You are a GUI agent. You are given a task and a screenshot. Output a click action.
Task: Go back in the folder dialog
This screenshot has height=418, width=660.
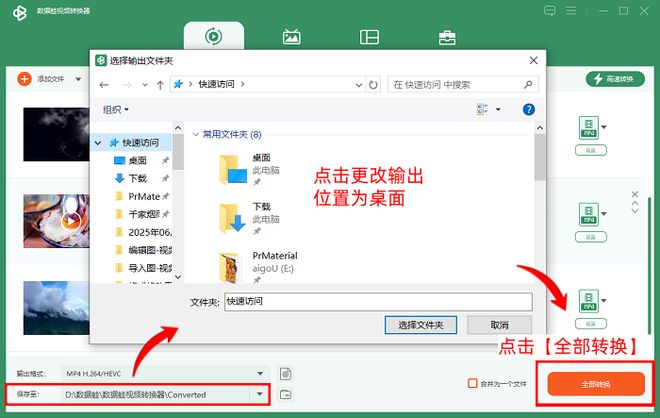pos(104,85)
